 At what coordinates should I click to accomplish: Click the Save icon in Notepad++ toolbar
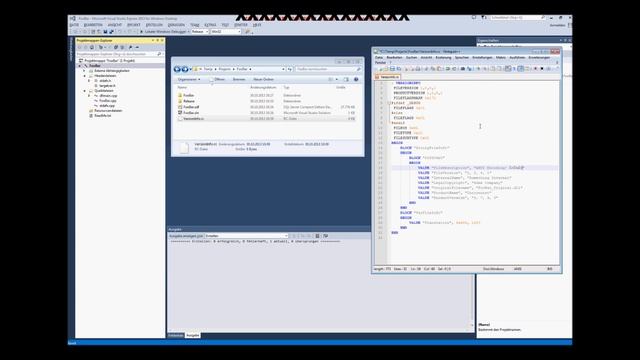392,69
